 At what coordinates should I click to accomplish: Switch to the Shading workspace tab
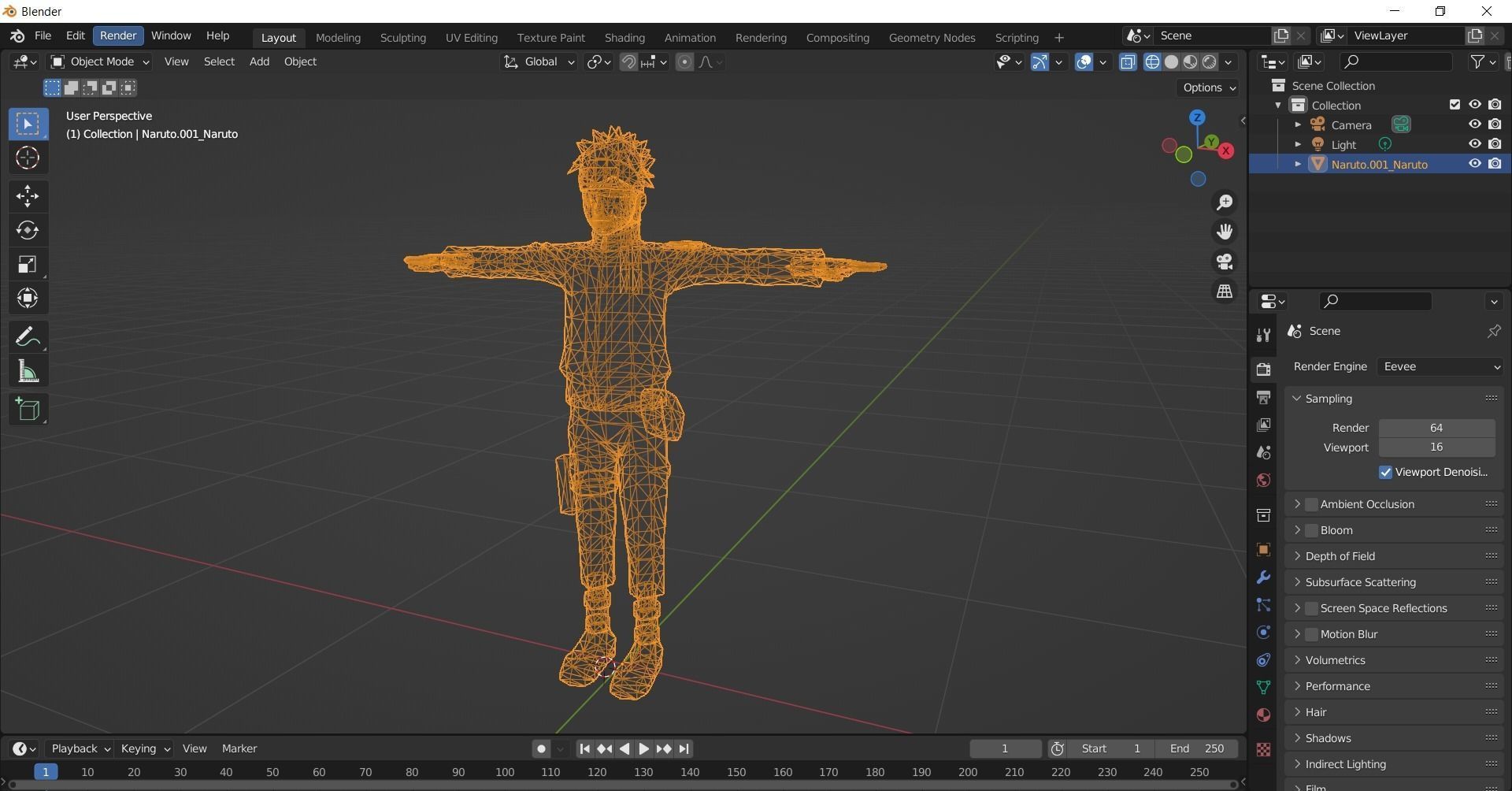click(x=624, y=37)
